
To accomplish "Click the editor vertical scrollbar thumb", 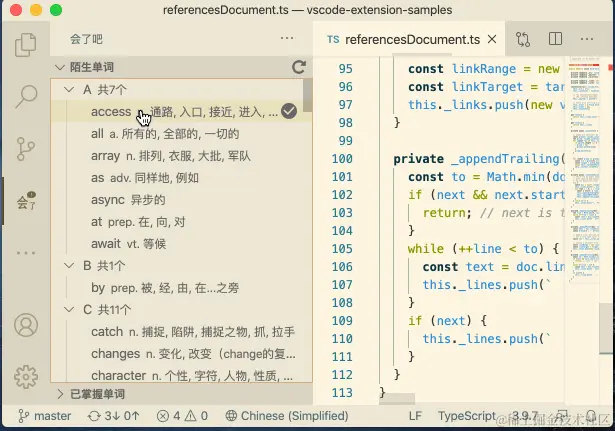I will click(606, 328).
